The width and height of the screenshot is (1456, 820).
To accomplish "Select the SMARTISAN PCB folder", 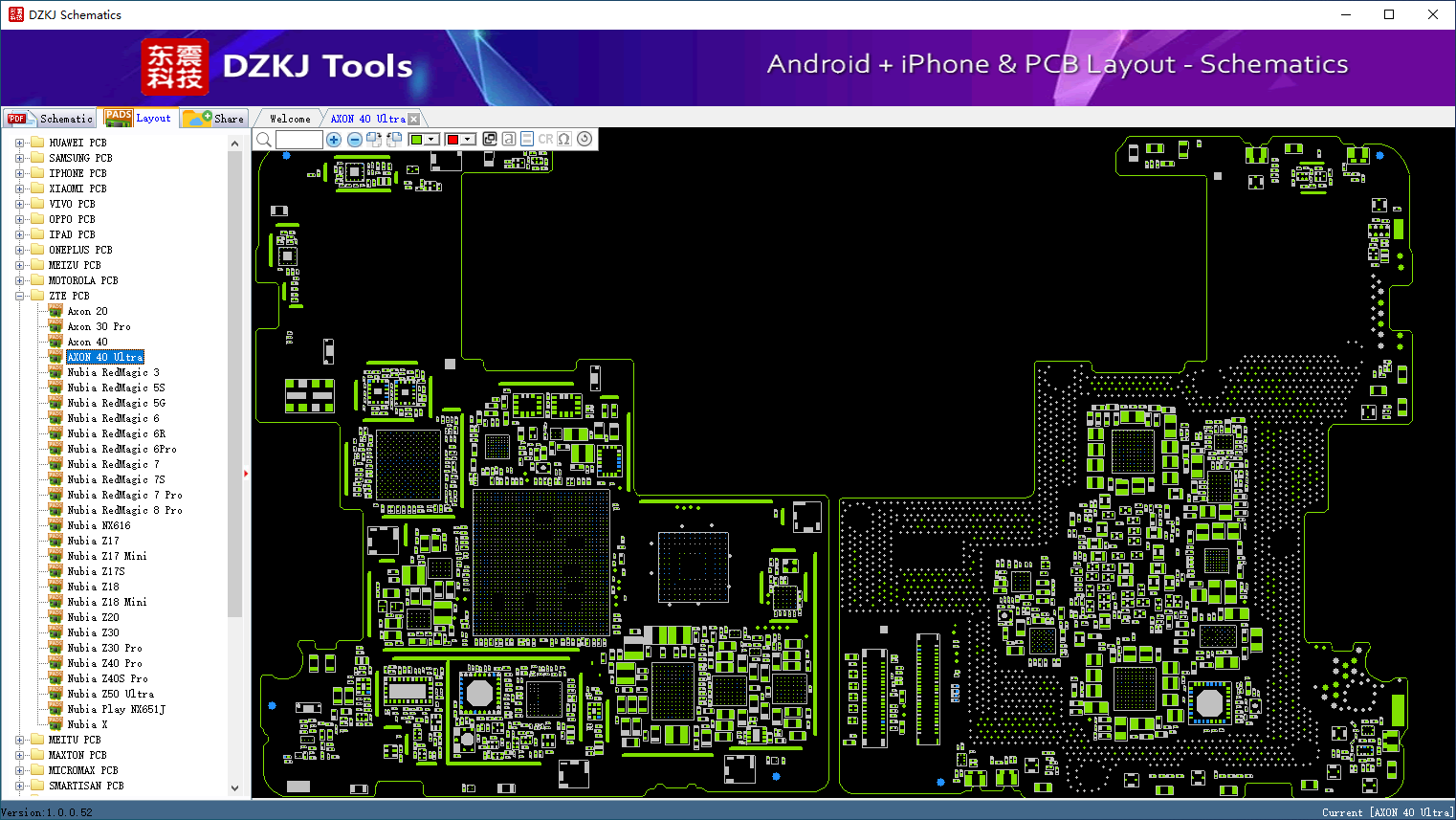I will [86, 786].
